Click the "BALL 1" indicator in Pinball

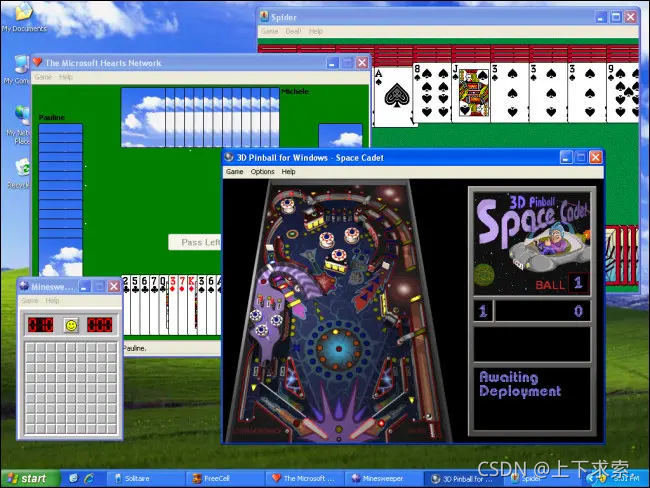click(561, 284)
